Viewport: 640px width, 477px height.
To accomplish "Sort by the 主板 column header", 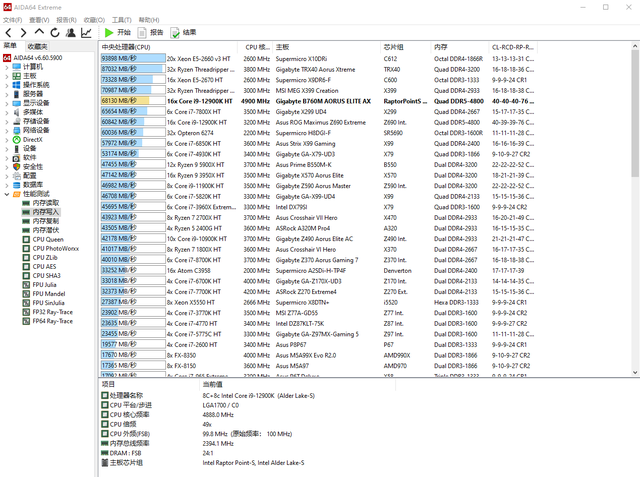I will [327, 47].
